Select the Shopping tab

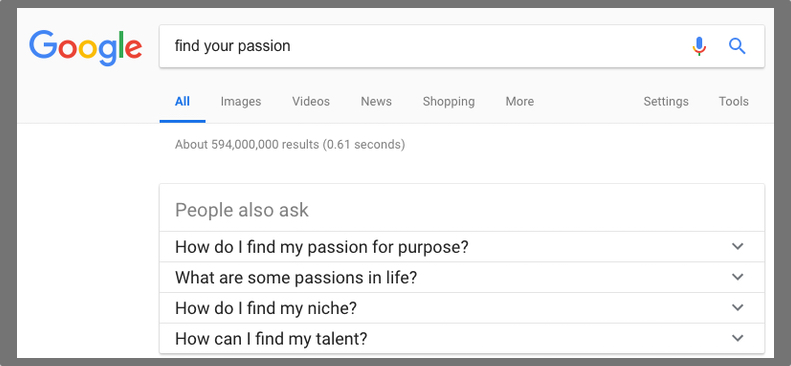448,101
